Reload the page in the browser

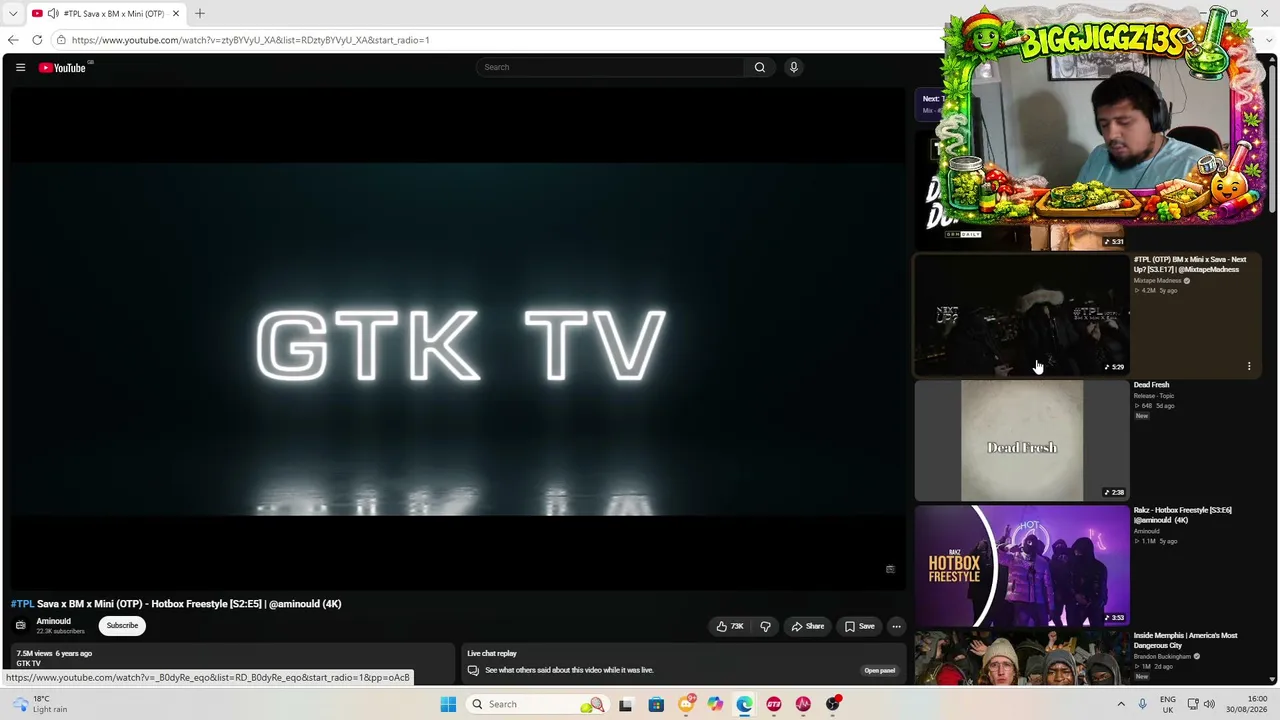pos(37,40)
